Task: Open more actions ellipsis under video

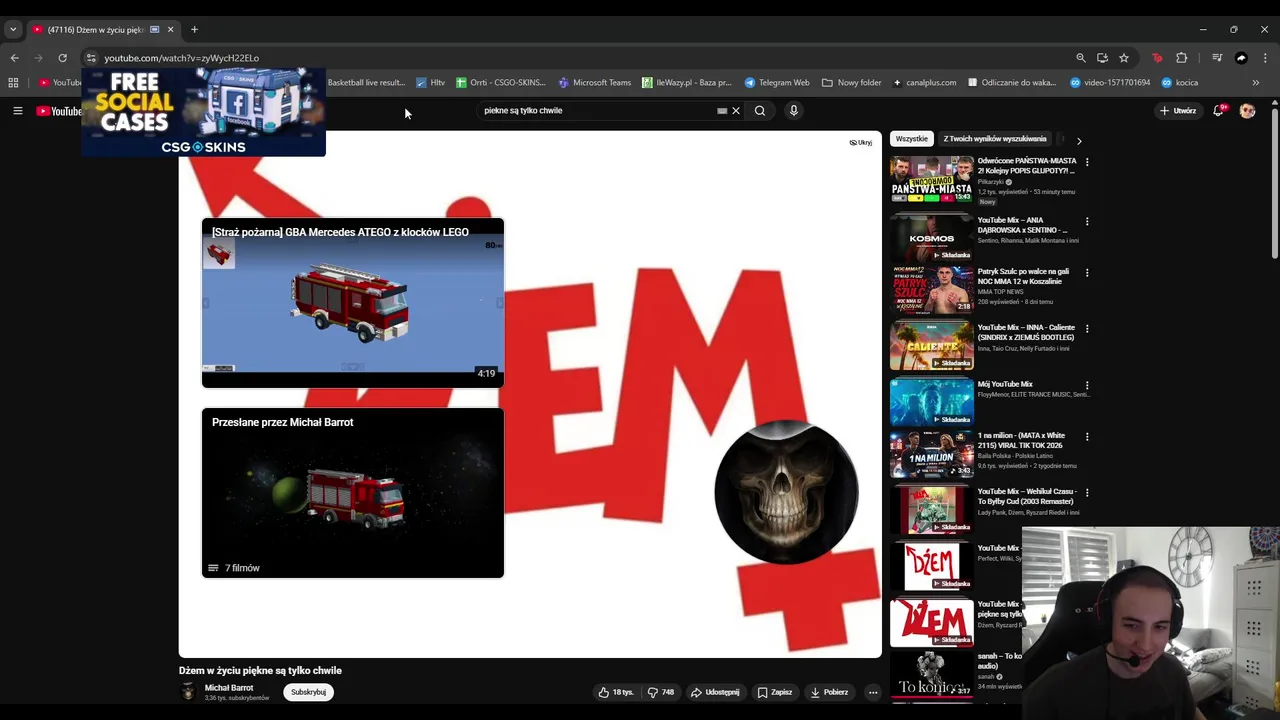Action: 873,692
